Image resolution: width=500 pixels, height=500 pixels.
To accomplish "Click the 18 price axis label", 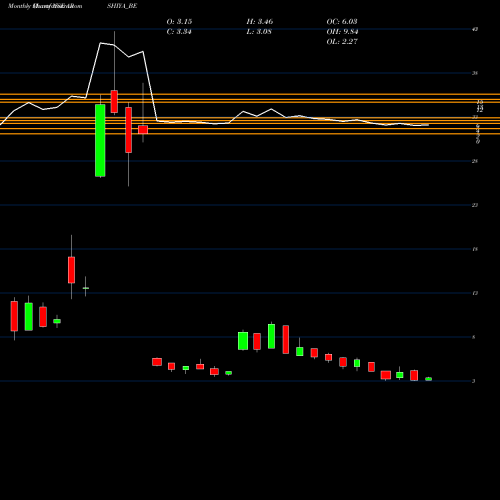I will point(475,249).
